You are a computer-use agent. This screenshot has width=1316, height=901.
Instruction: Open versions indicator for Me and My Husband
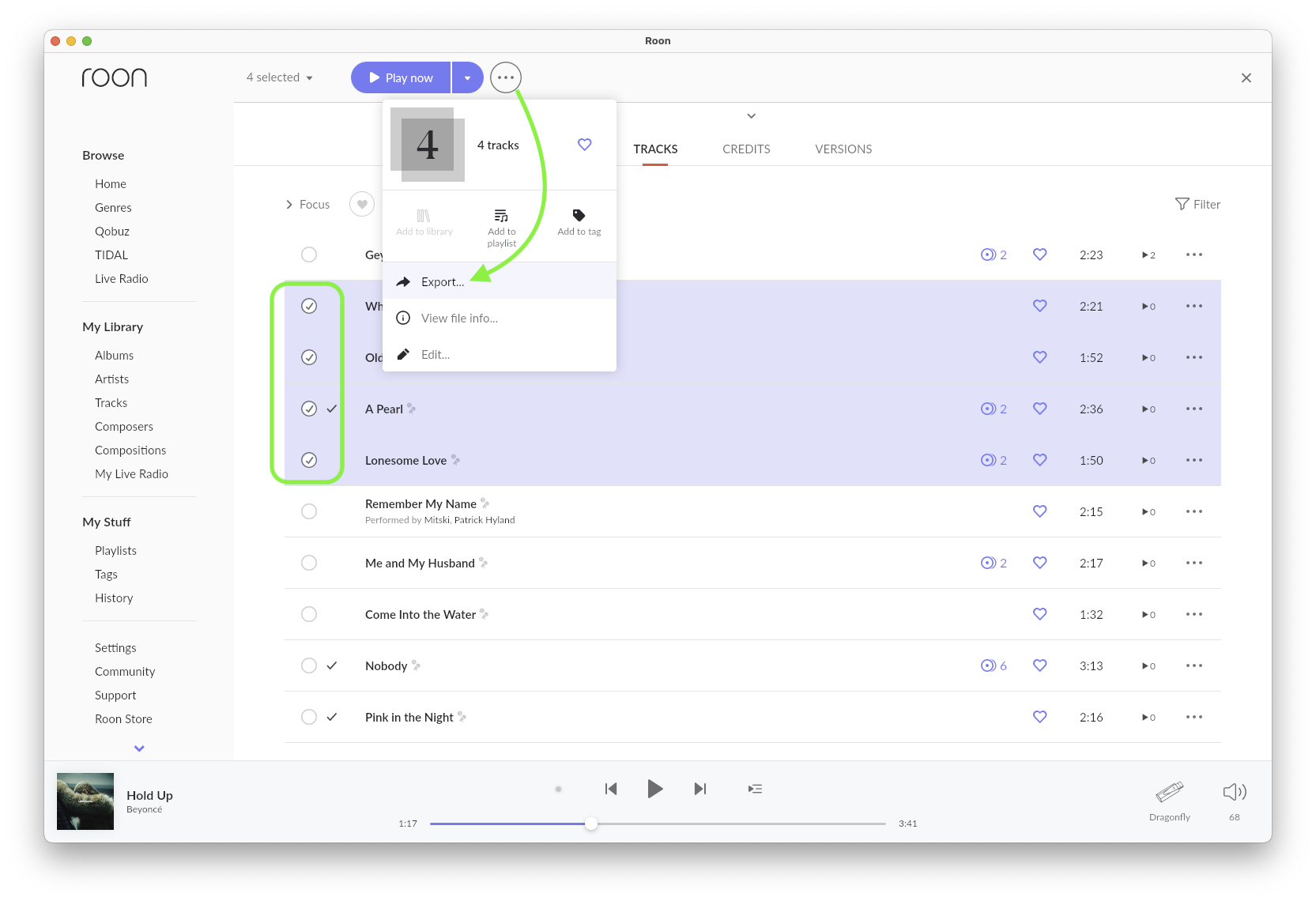(x=994, y=563)
